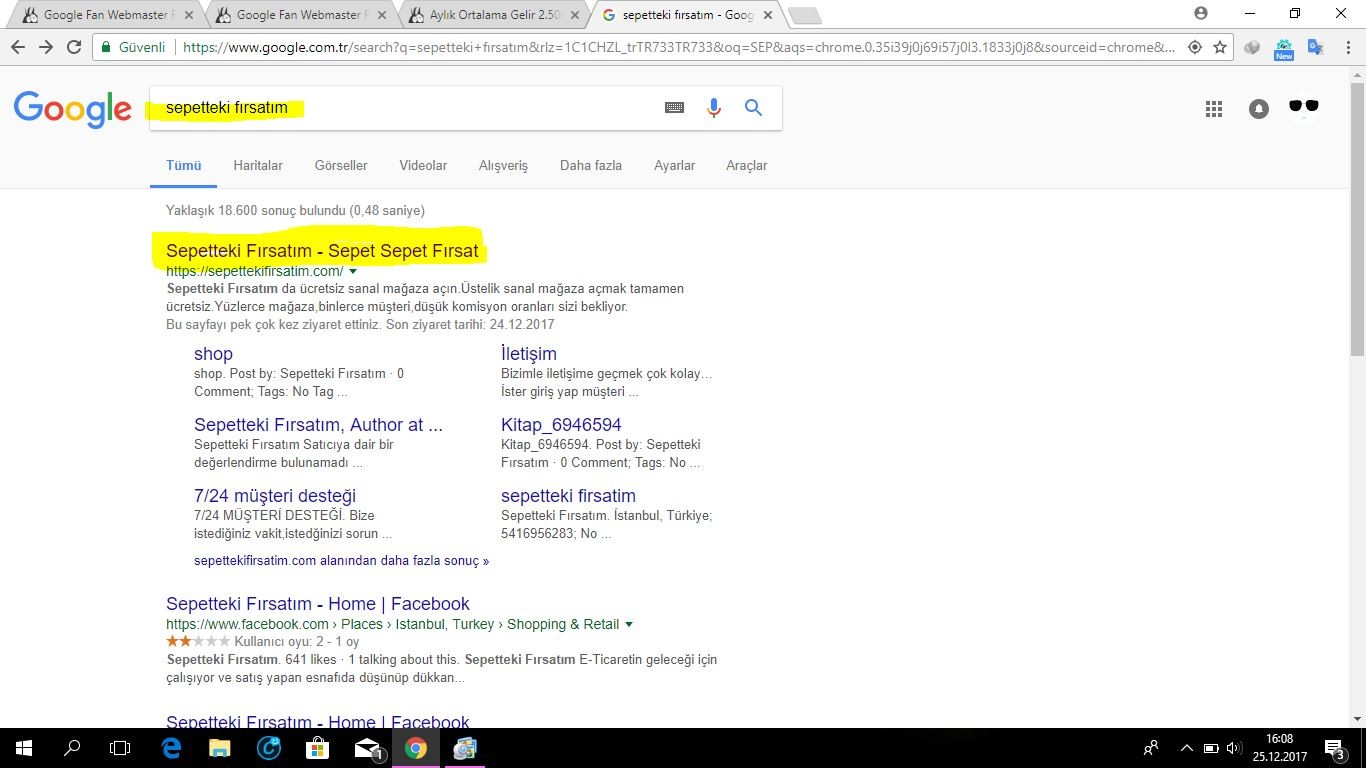
Task: Open Task View on the taskbar
Action: (x=120, y=748)
